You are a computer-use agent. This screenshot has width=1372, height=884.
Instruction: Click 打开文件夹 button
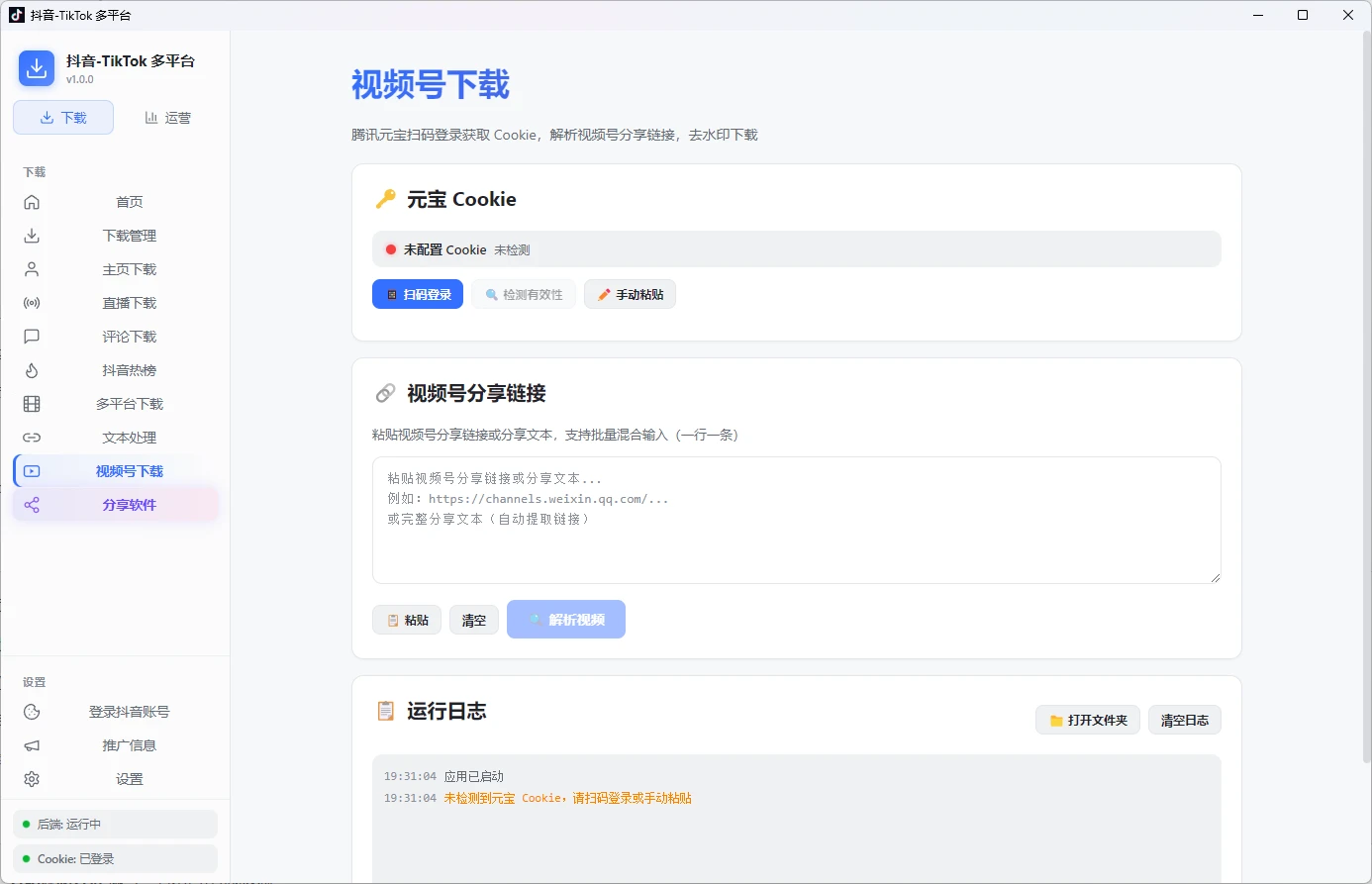1088,720
